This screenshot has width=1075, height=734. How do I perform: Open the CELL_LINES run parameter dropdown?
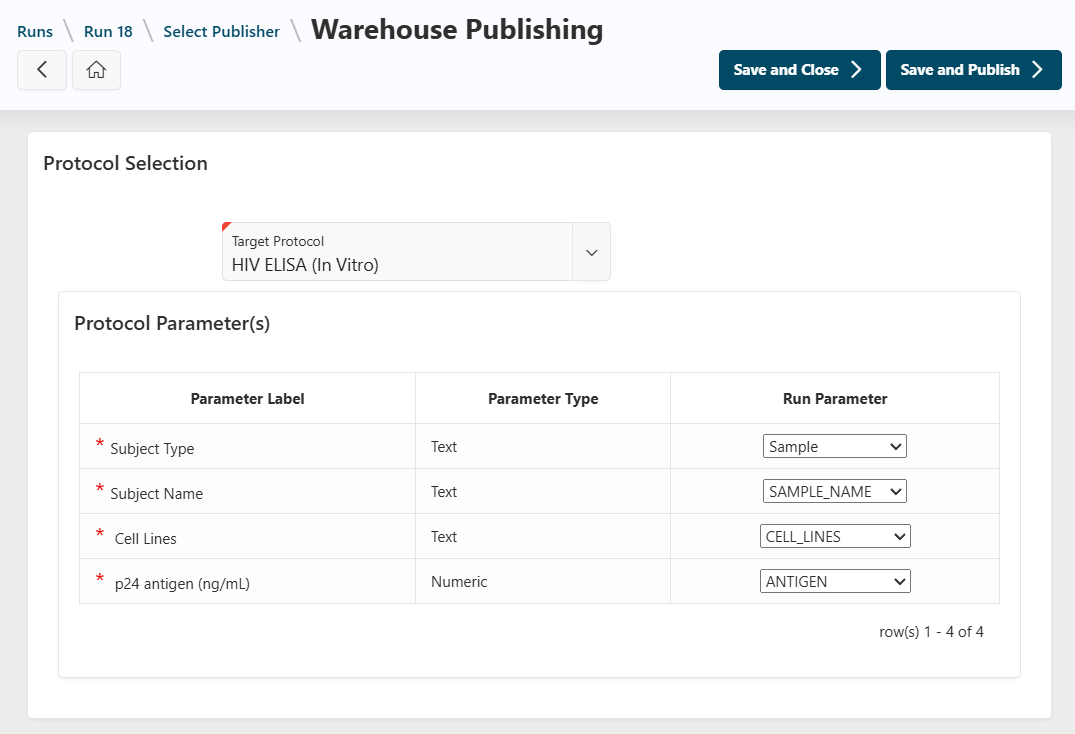coord(834,537)
